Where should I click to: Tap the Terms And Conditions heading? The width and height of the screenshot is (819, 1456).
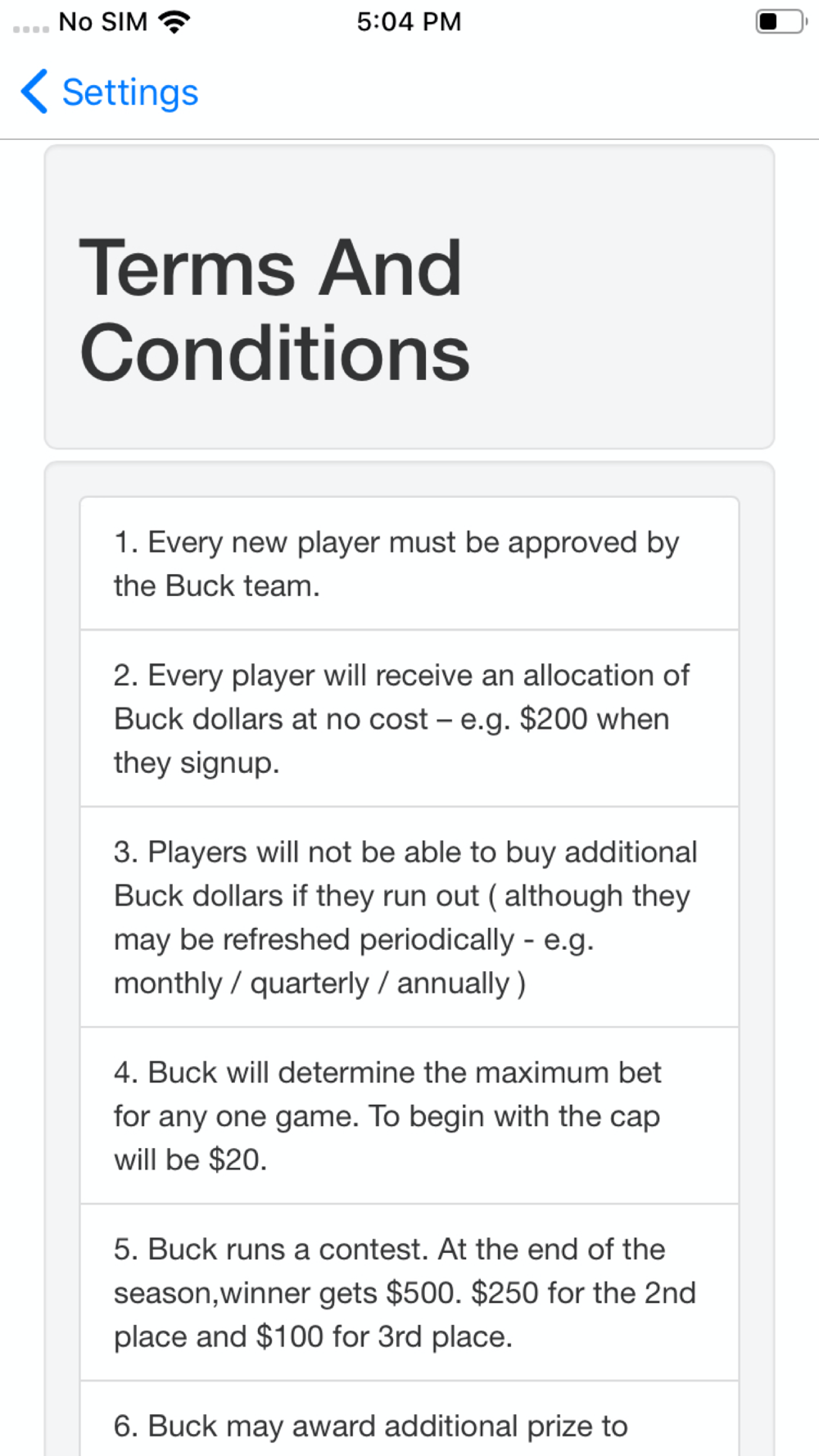click(x=274, y=310)
